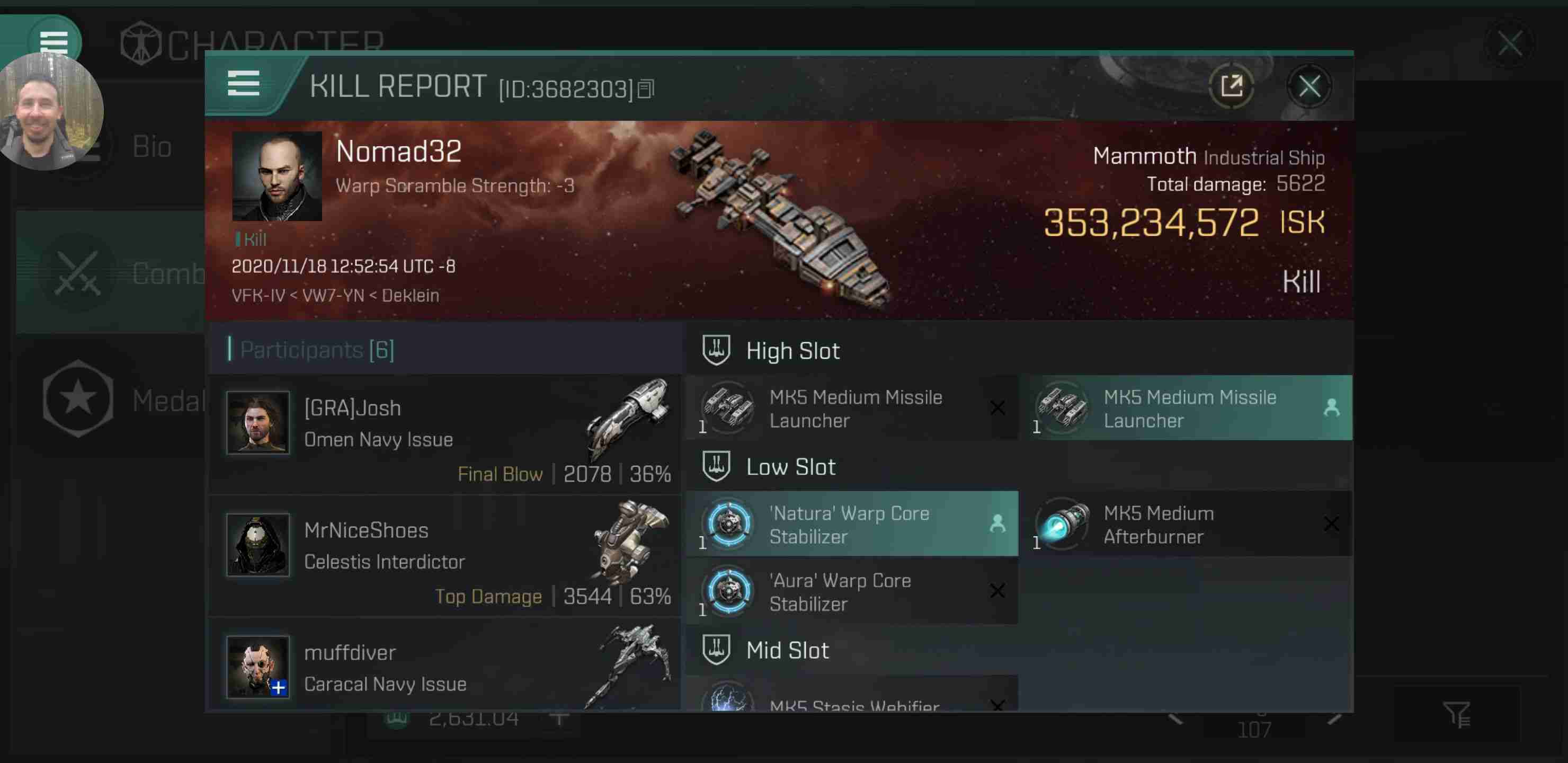Screen dimensions: 1568x763
Task: Open [GRA]Josh's participant portrait
Action: click(258, 422)
